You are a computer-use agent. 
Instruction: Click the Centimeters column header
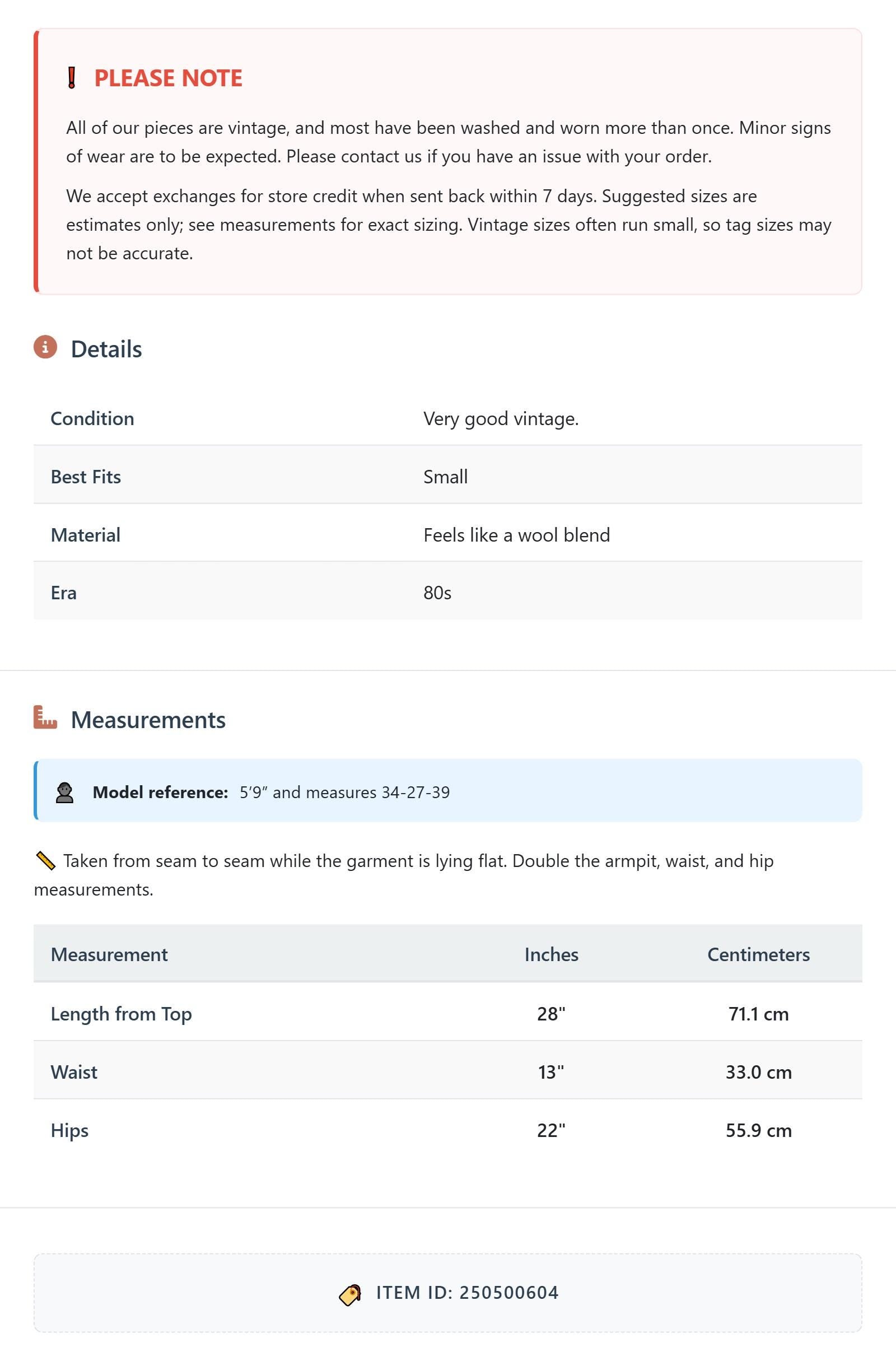click(758, 954)
